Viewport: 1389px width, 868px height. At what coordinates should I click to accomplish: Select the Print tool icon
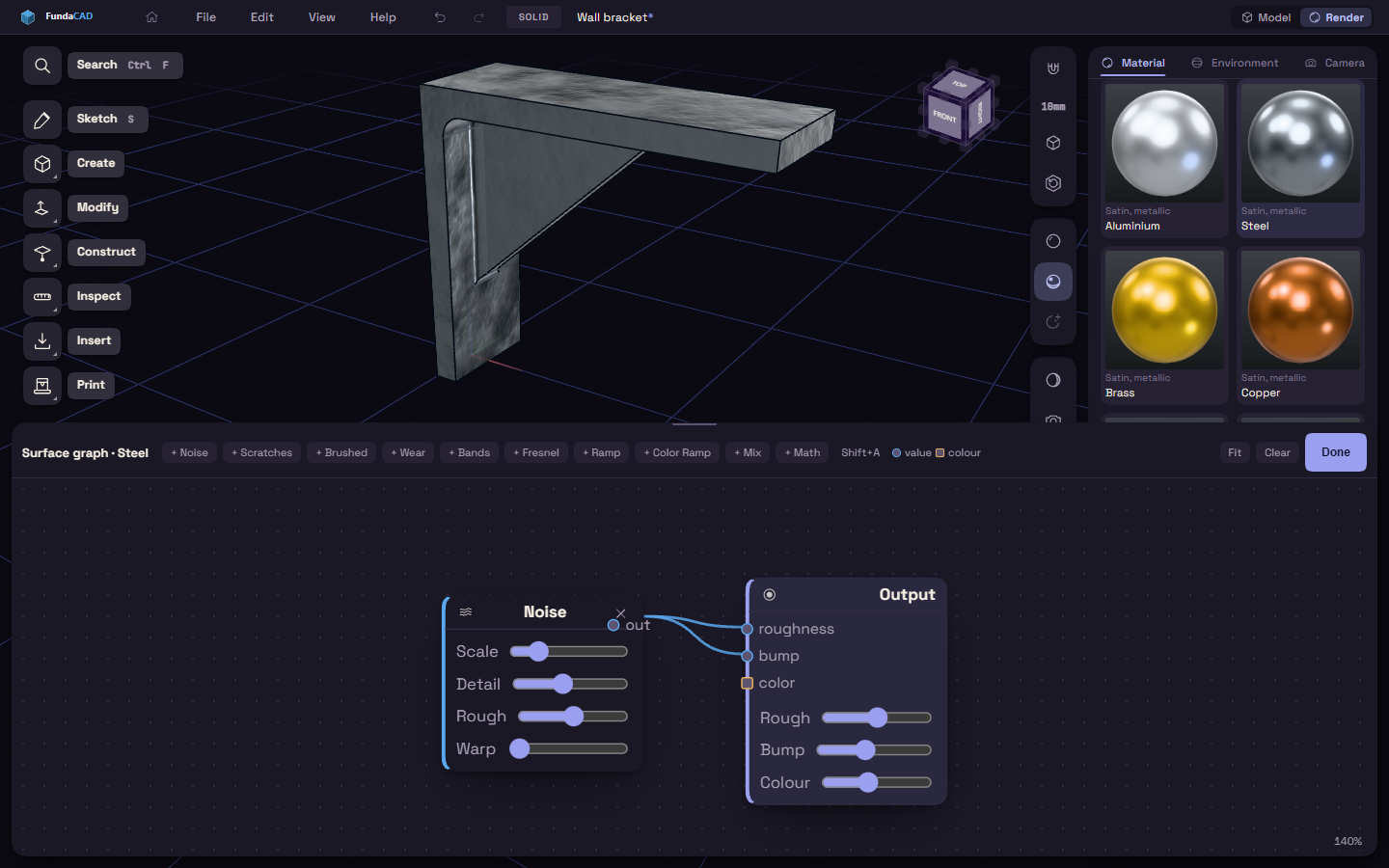click(42, 386)
